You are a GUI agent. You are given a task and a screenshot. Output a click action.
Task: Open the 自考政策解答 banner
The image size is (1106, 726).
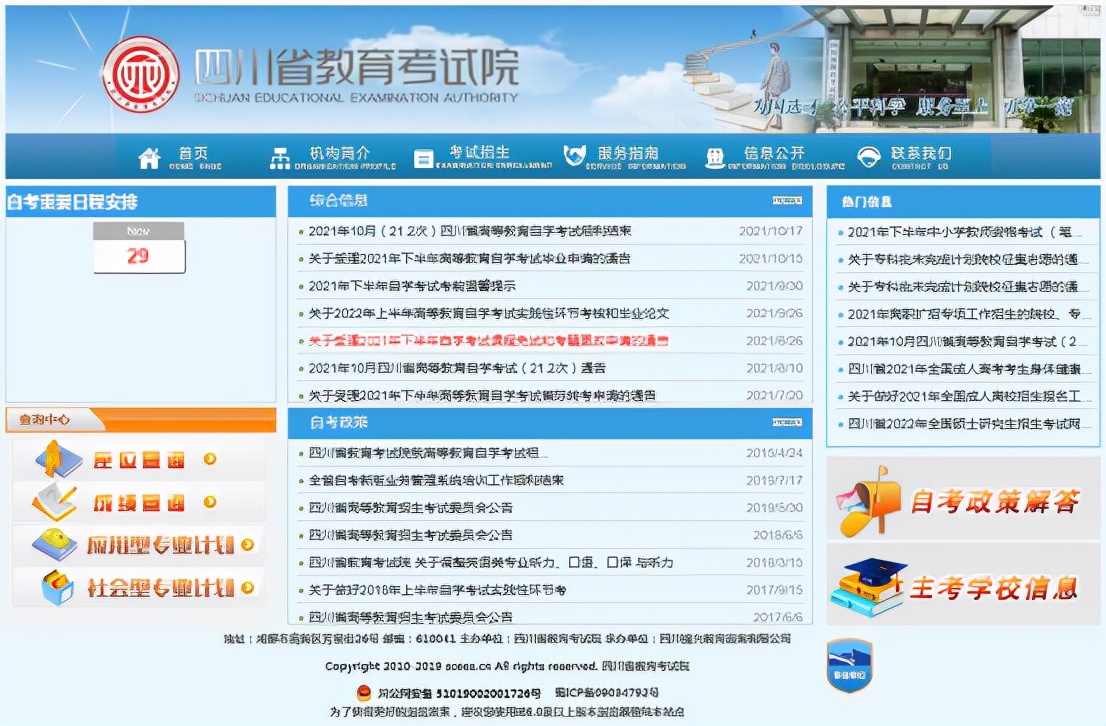[963, 499]
